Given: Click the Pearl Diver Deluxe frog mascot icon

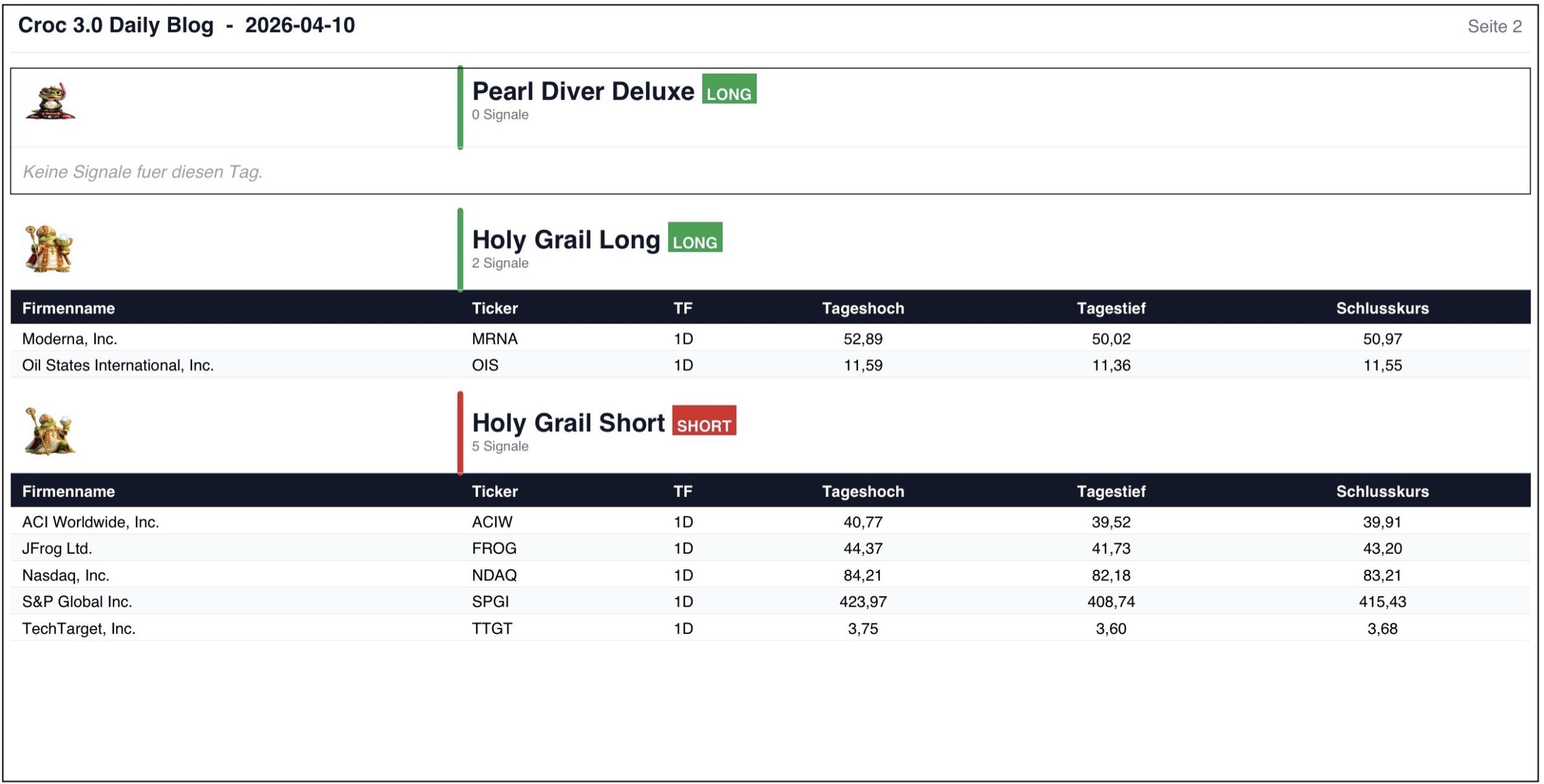Looking at the screenshot, I should click(50, 102).
